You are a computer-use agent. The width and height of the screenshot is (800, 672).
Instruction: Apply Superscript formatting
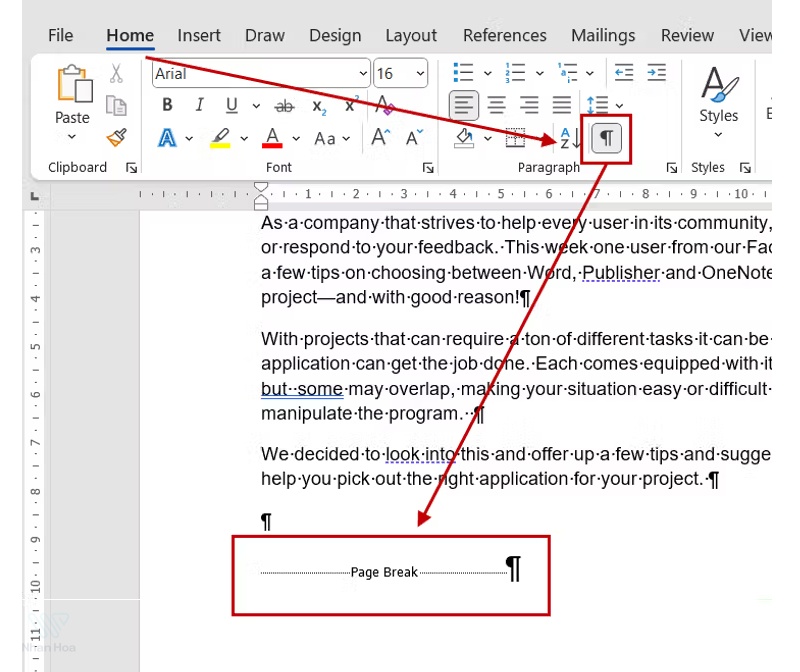coord(351,105)
